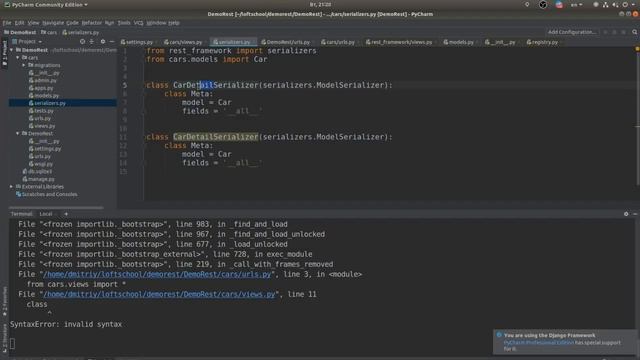Click the collapse-all icon in Project panel header
640x360 pixels.
pyautogui.click(x=92, y=42)
